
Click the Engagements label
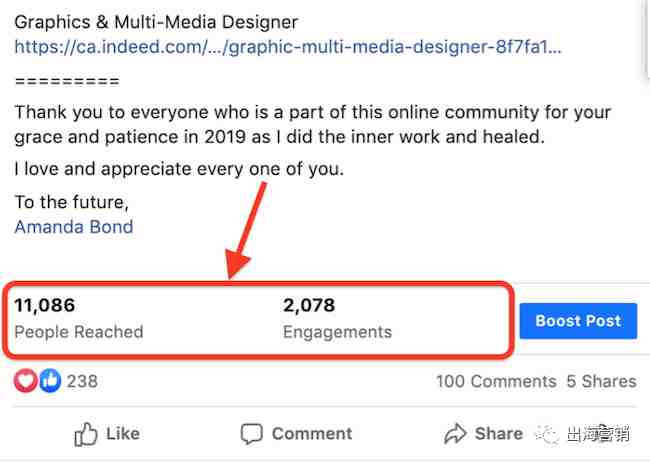click(337, 332)
